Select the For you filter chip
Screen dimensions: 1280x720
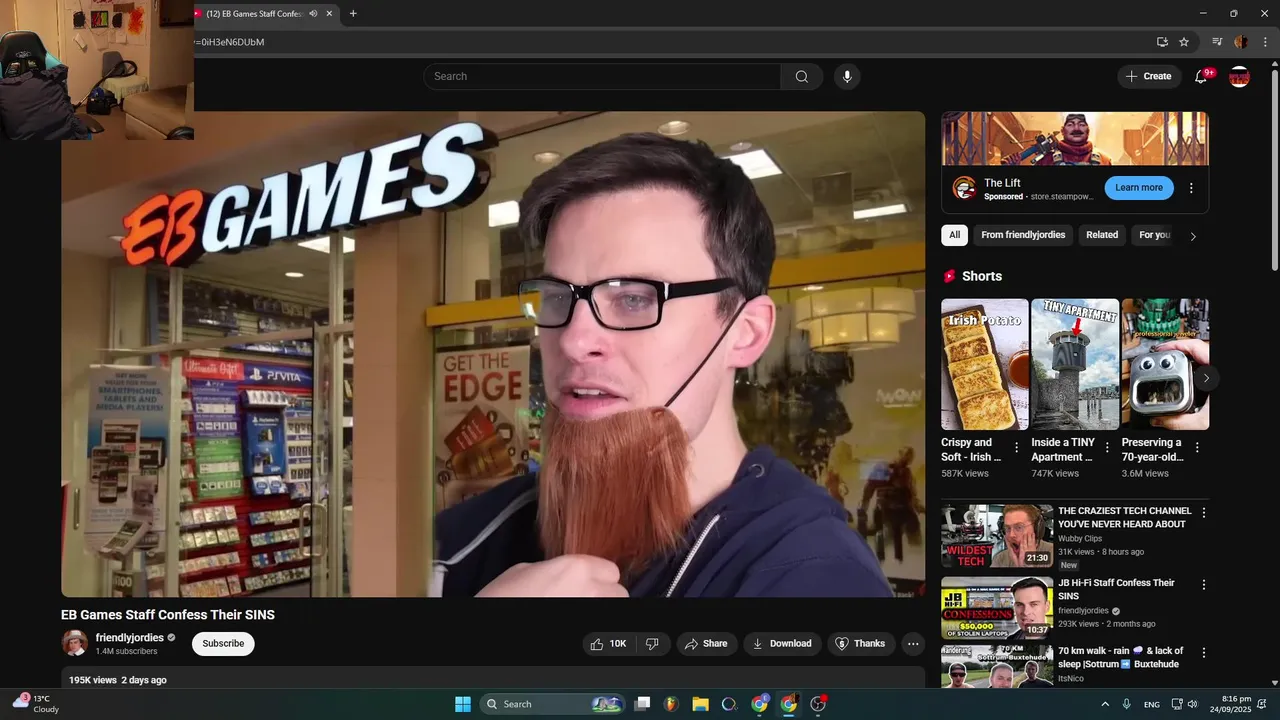coord(1155,235)
